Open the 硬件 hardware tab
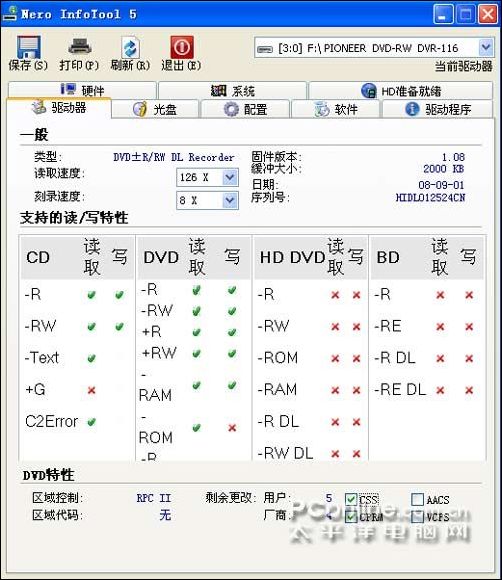The image size is (502, 580). pyautogui.click(x=82, y=90)
